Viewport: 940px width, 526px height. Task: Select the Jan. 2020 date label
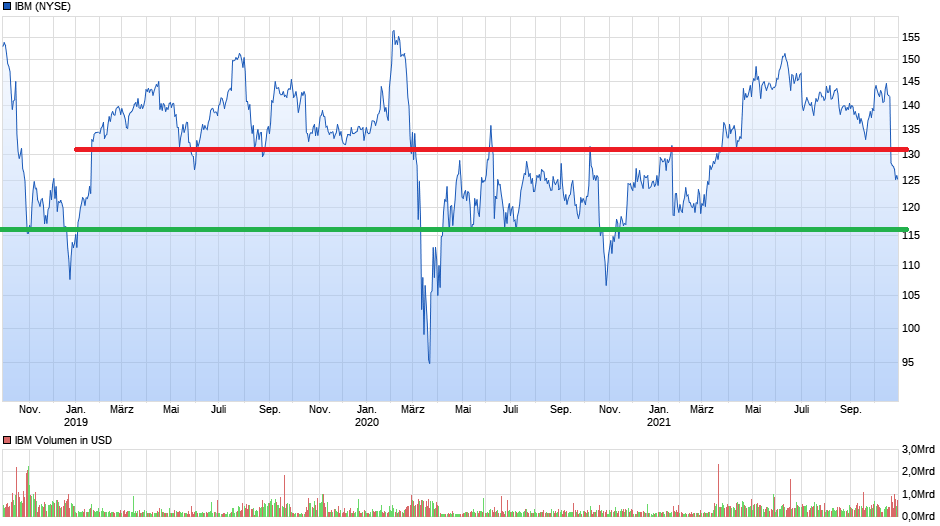367,415
